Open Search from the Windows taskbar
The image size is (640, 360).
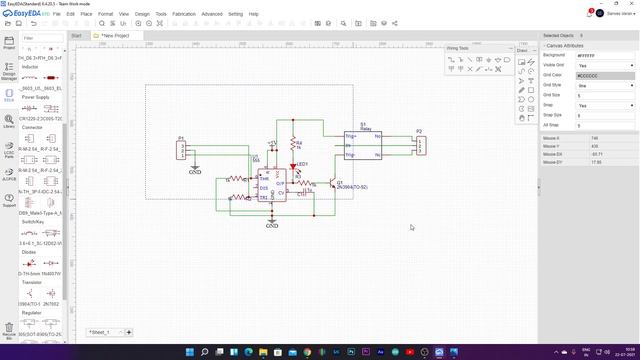[204, 352]
